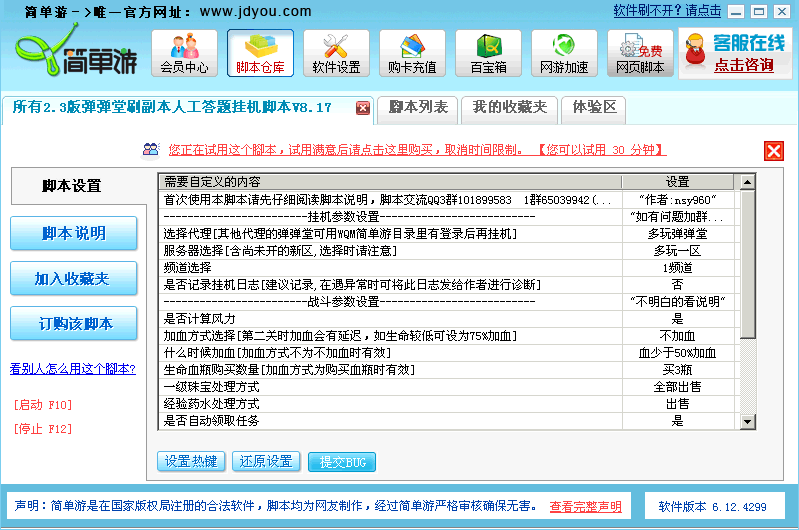Change potion quantity 买3瓶
Viewport: 799px width, 530px height.
tap(677, 369)
